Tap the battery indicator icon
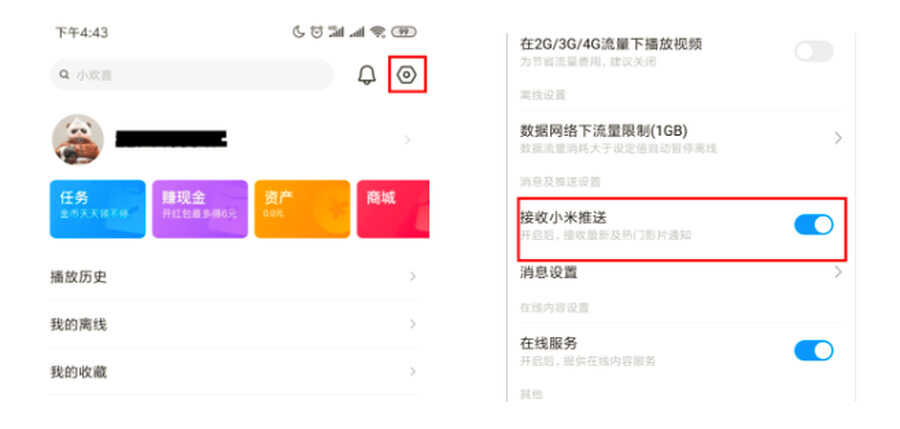Viewport: 900px width, 429px height. (404, 32)
